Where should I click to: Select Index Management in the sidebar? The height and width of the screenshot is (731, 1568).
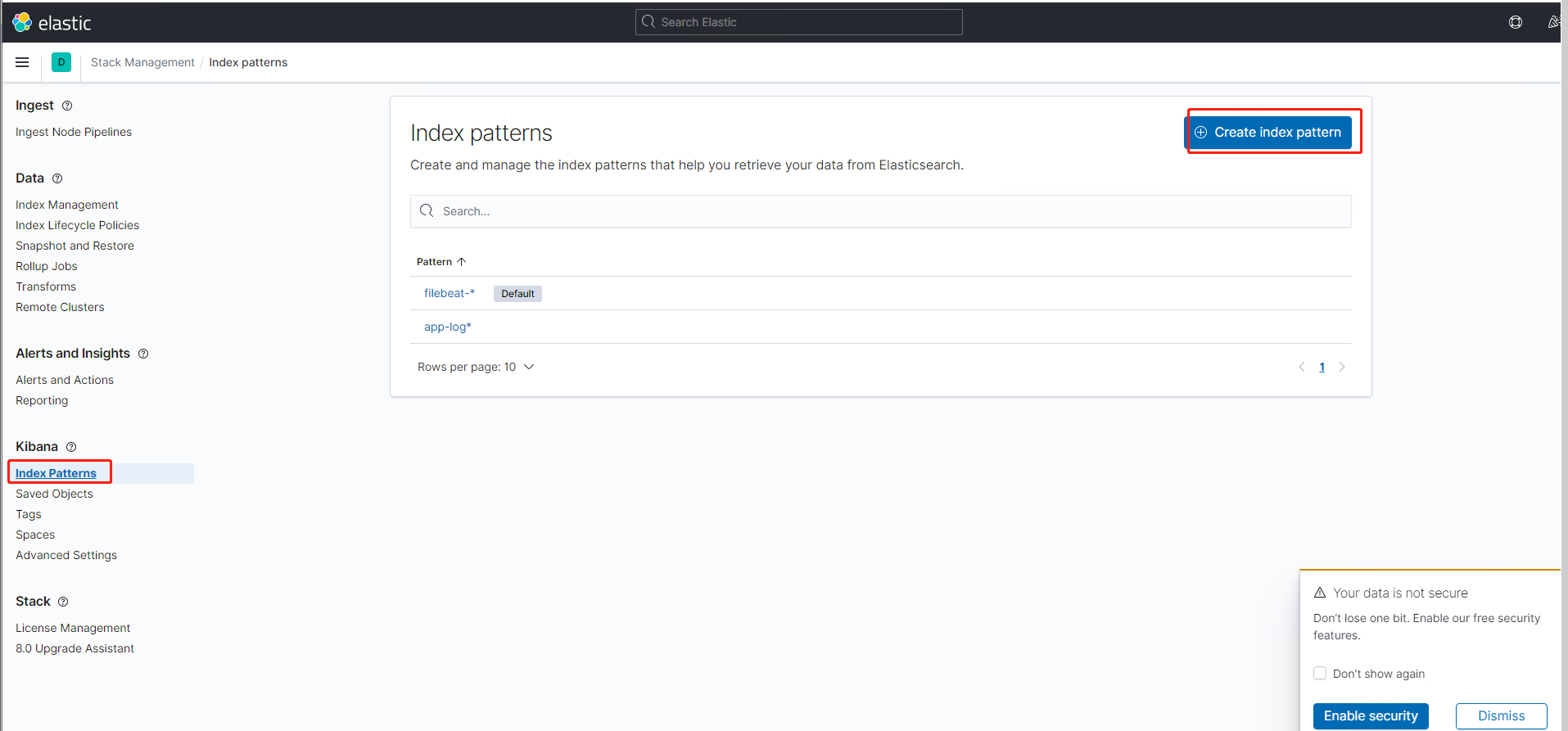click(67, 205)
